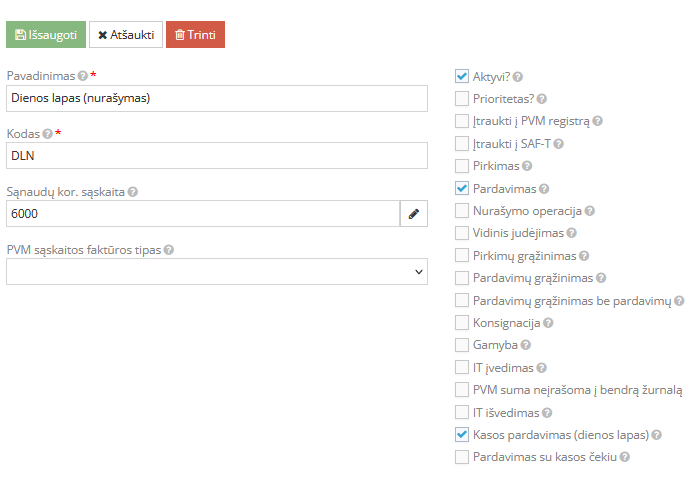
Task: Click help icon next to Pavadinimas label
Action: 82,76
